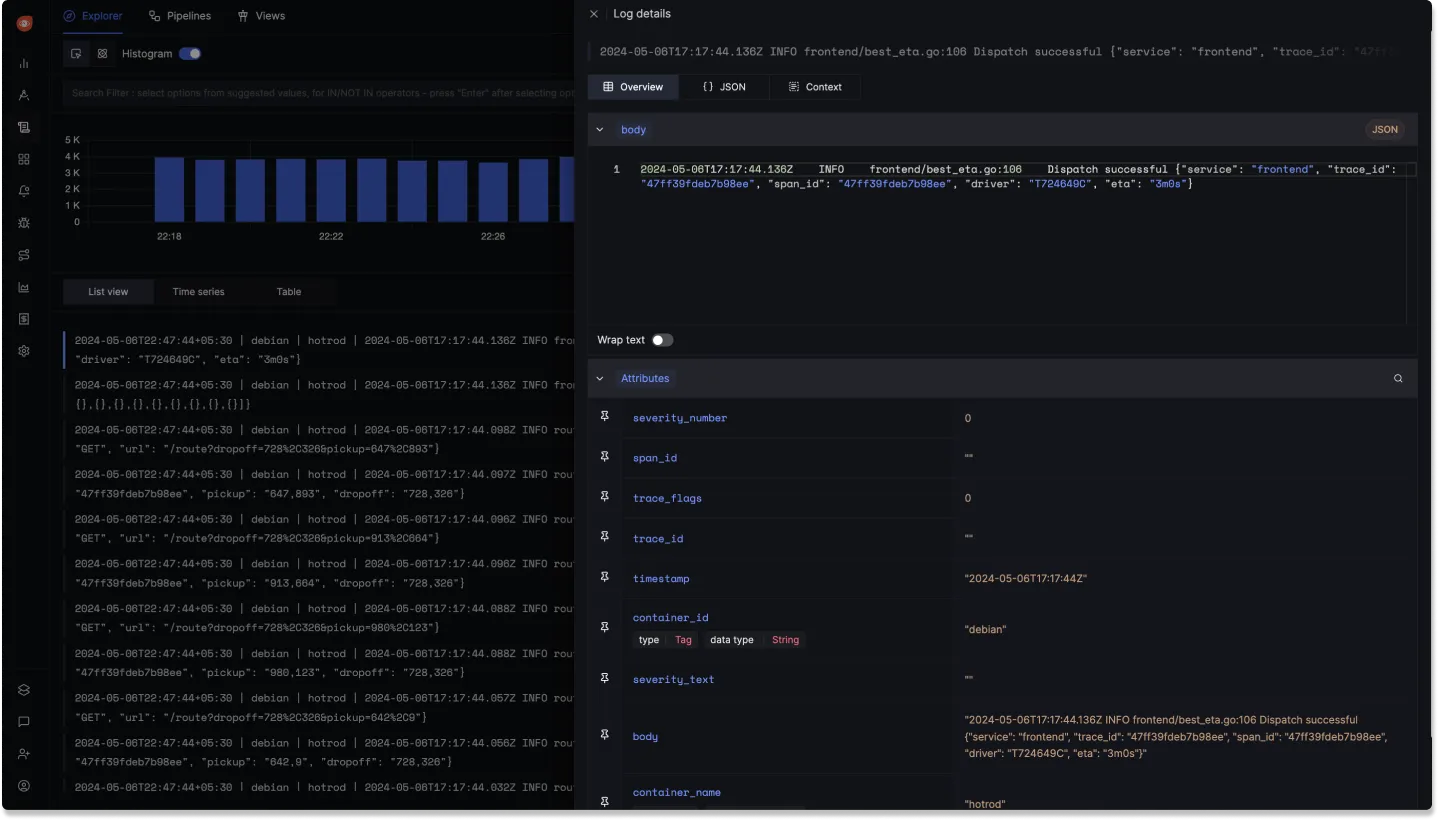The height and width of the screenshot is (820, 1438).
Task: Open the Traces compass icon in sidebar
Action: pos(24,95)
